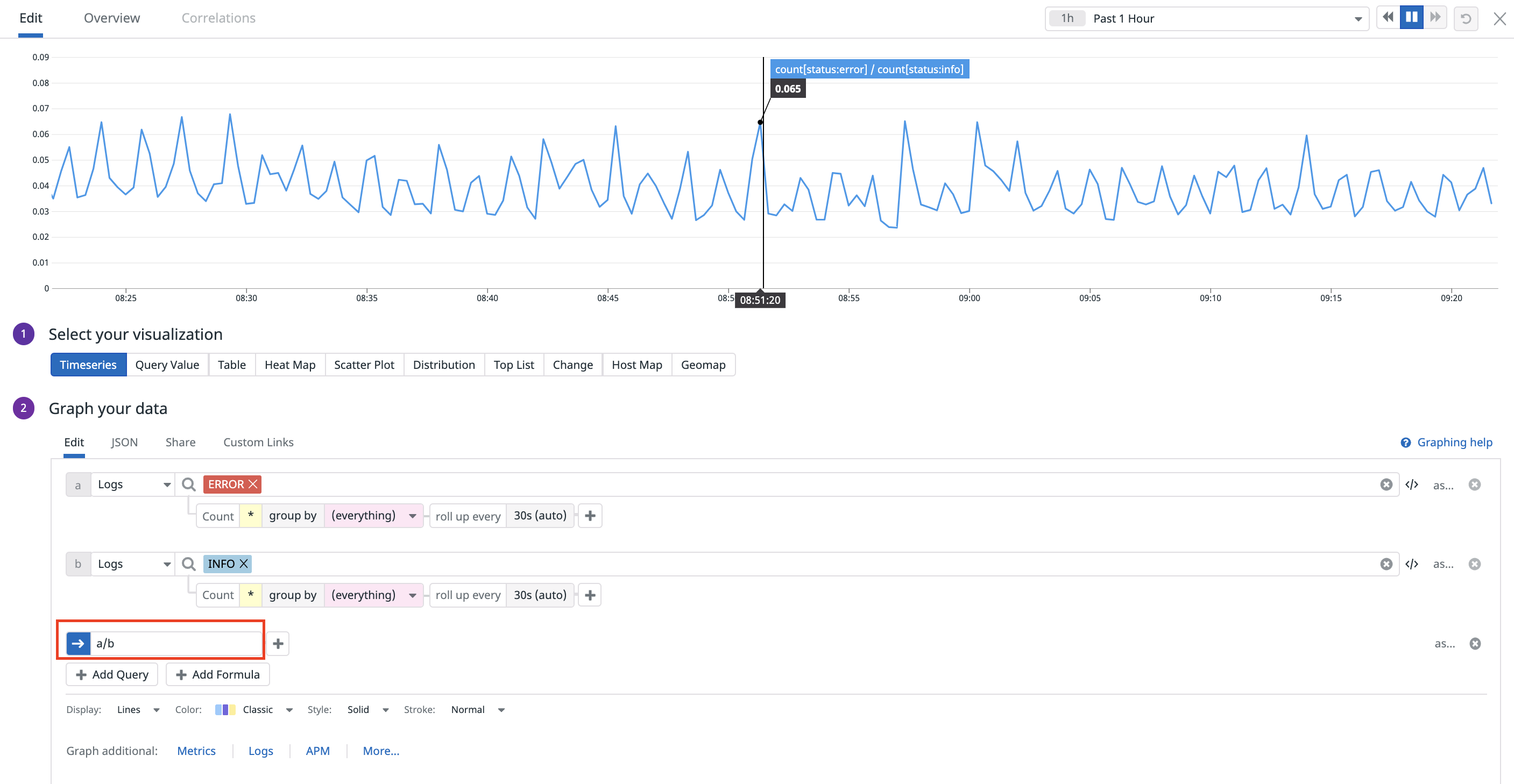The height and width of the screenshot is (784, 1514).
Task: Choose Timeseries visualization
Action: [x=88, y=365]
